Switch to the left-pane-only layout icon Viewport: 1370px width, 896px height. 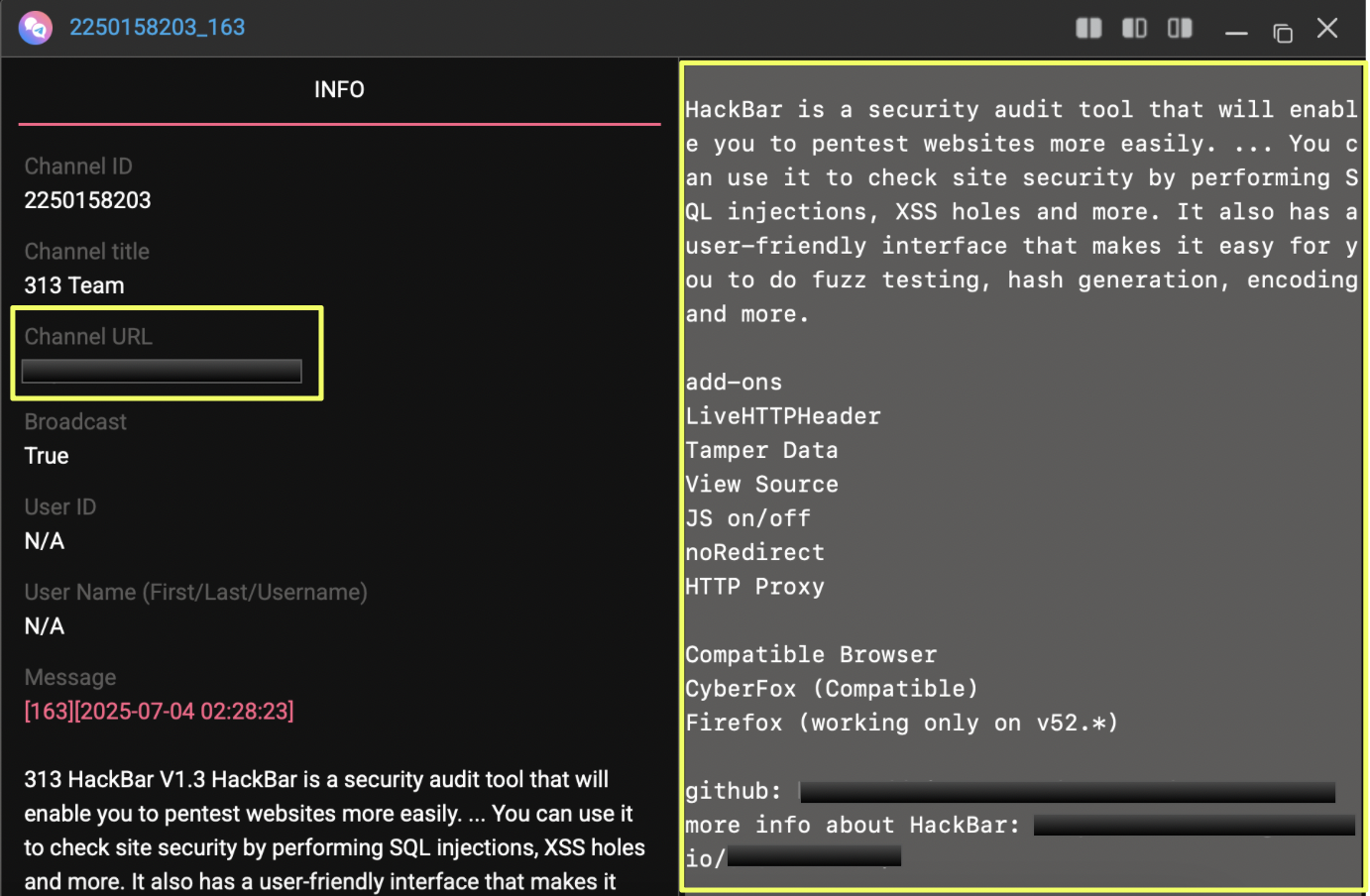(1134, 28)
